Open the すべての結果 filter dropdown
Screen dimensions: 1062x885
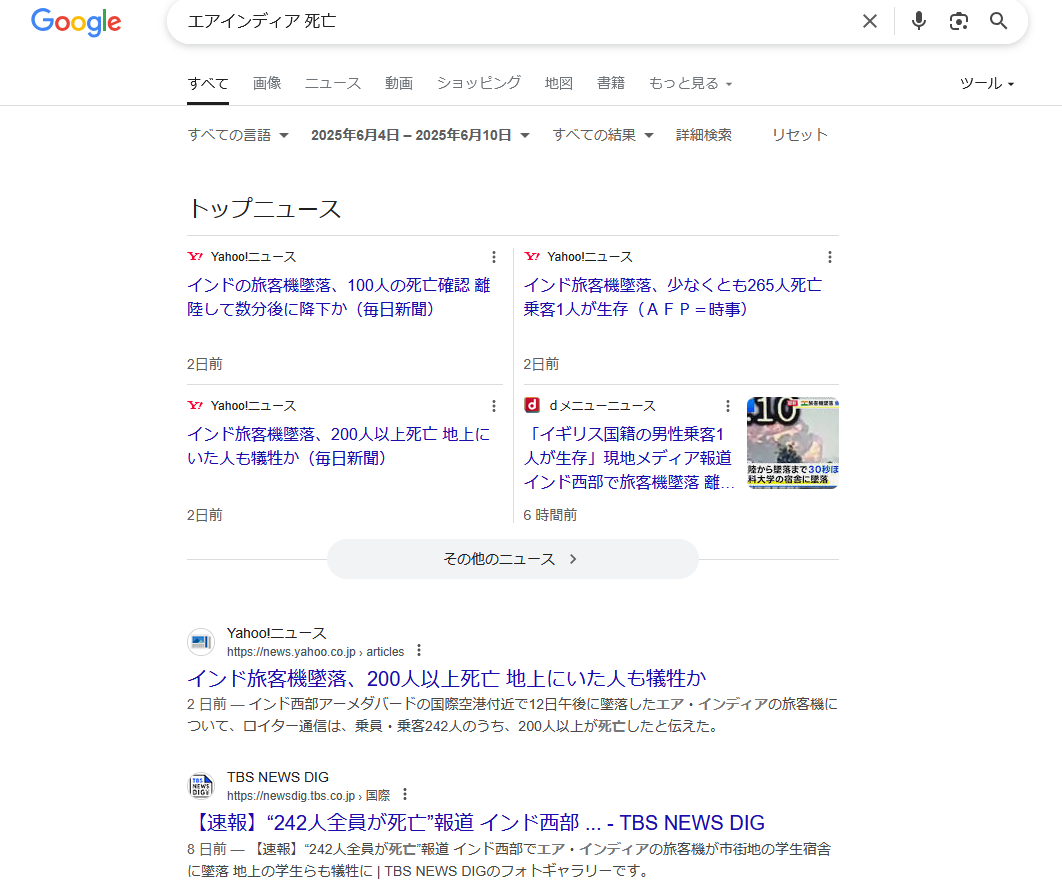pyautogui.click(x=603, y=135)
